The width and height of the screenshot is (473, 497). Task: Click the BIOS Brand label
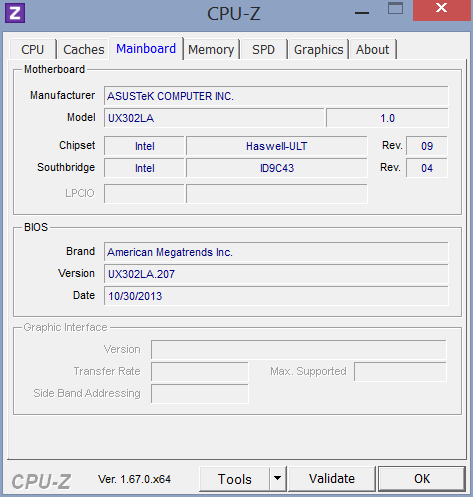[x=80, y=251]
